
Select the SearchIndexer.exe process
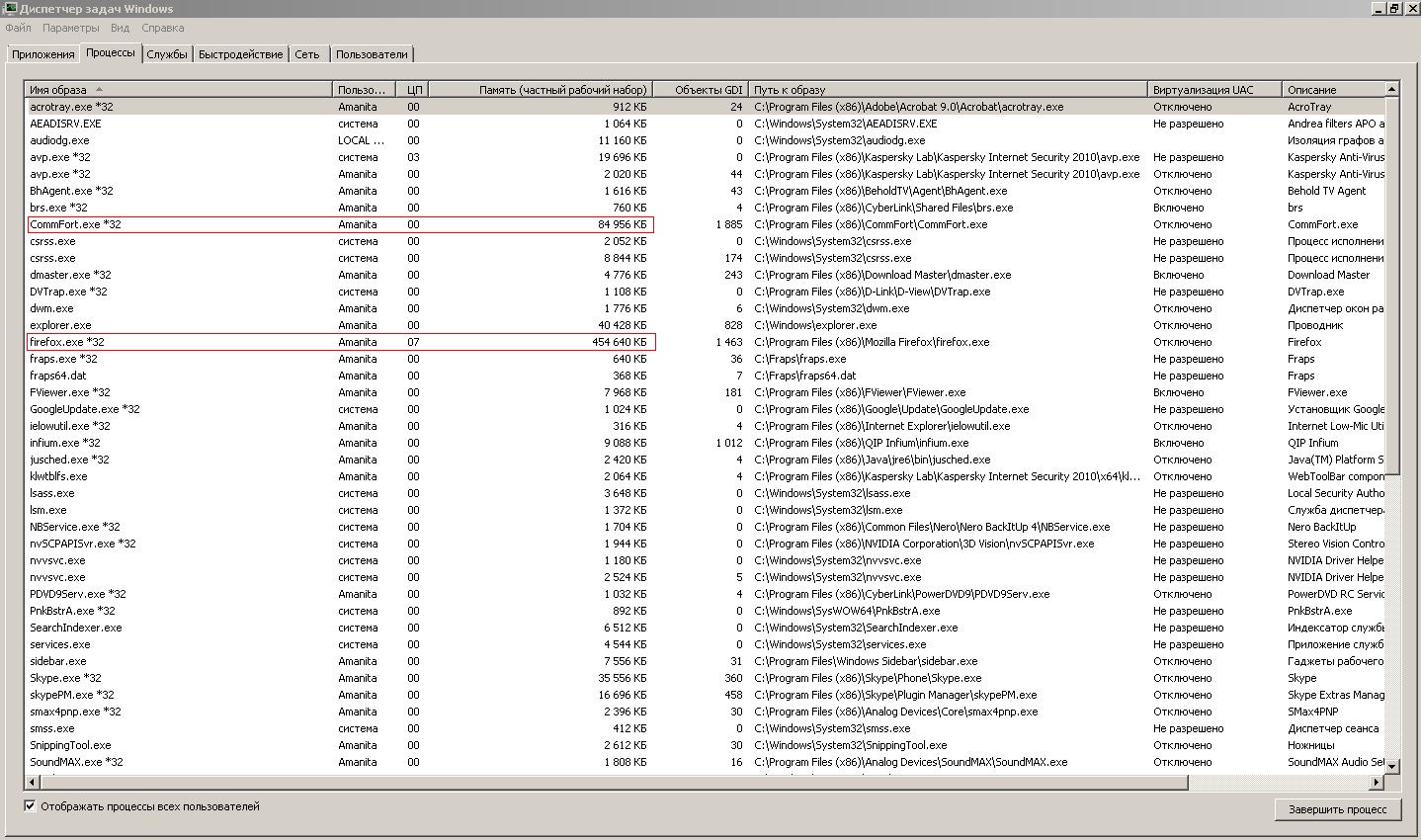pos(706,628)
